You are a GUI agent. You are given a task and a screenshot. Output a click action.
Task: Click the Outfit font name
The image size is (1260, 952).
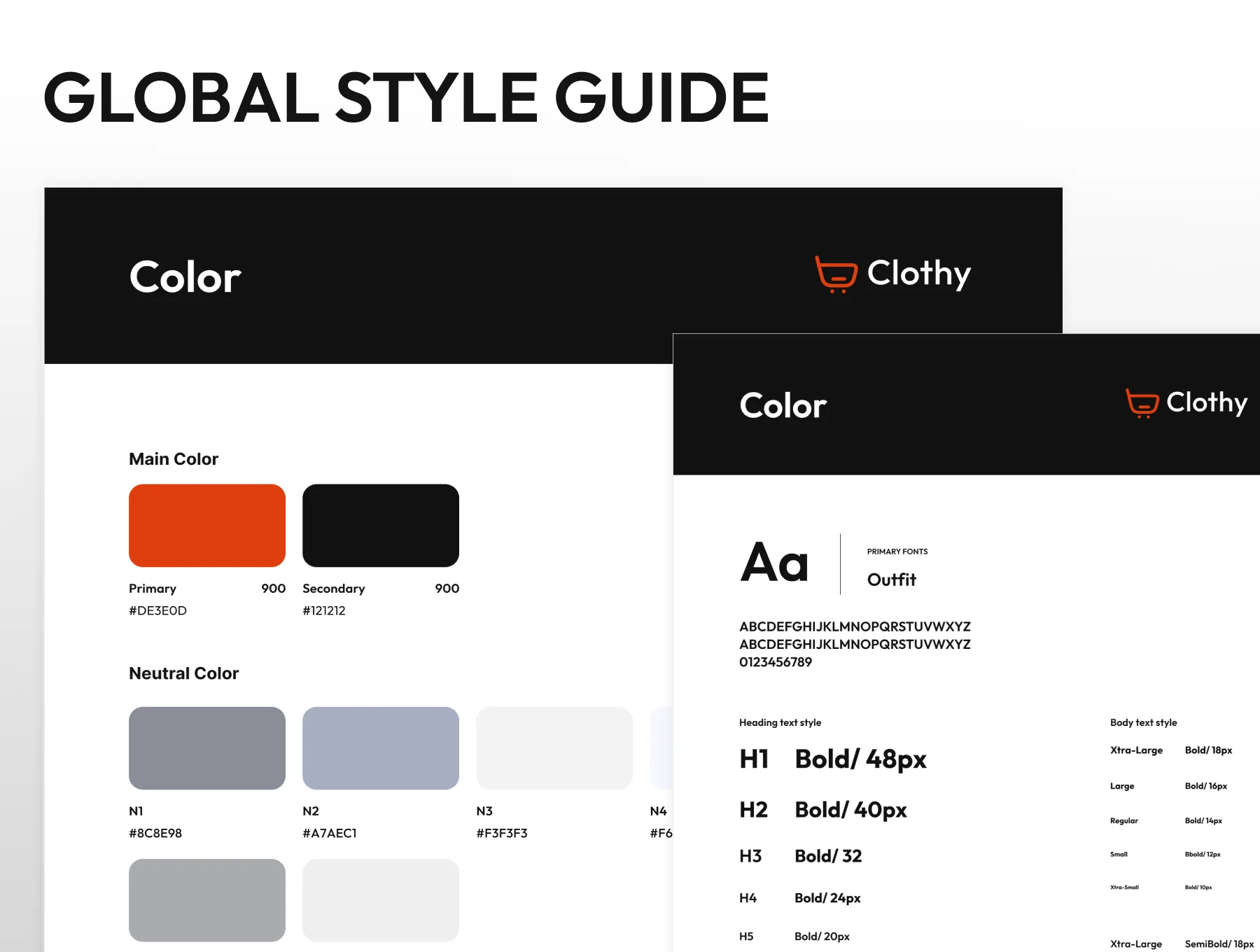click(x=892, y=580)
